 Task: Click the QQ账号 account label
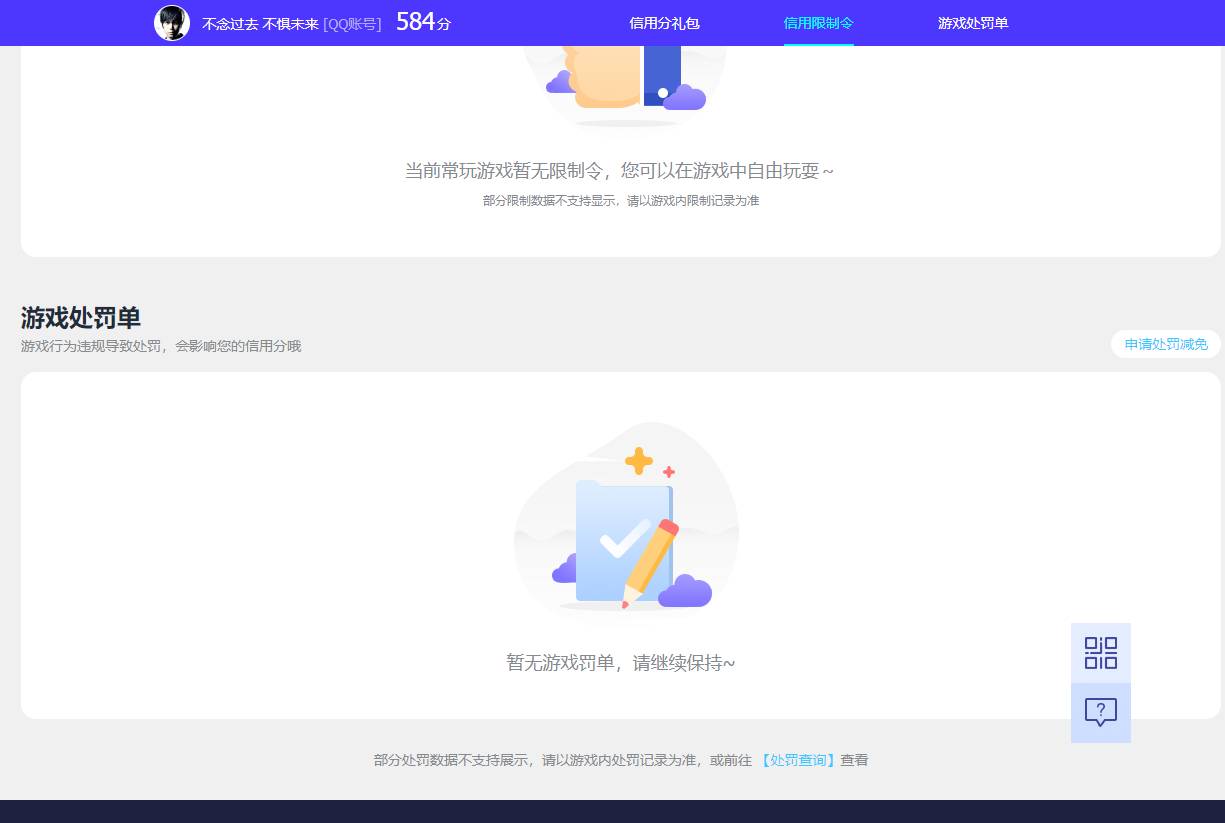(352, 24)
